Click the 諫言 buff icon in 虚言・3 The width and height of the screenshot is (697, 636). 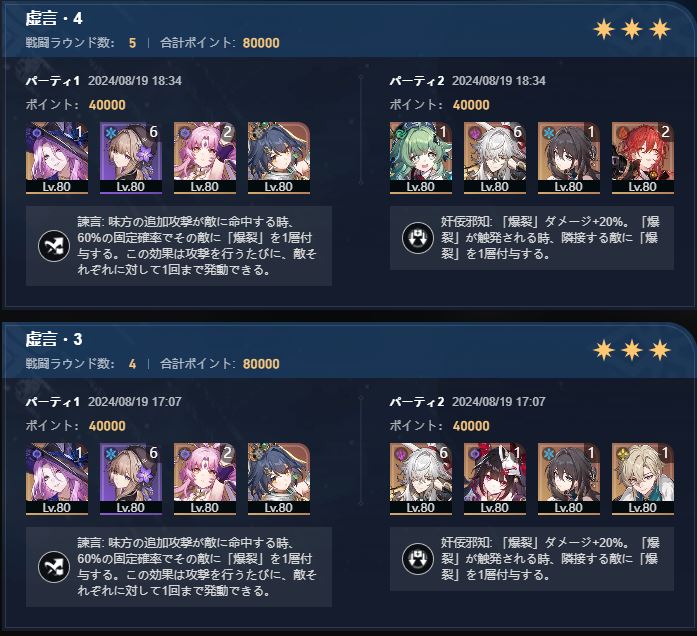pos(54,567)
